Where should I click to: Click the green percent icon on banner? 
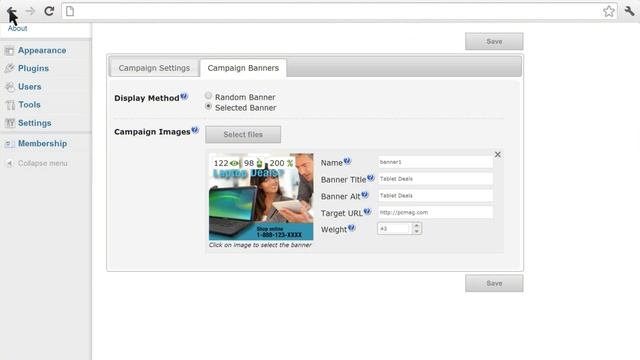click(x=290, y=163)
